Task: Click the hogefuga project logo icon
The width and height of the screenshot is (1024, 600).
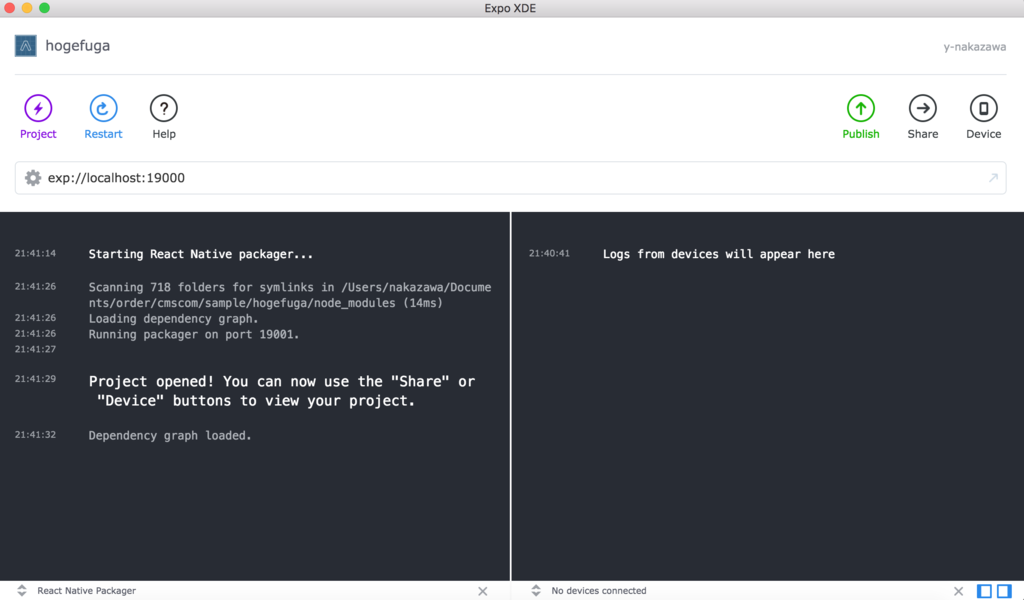Action: coord(25,46)
